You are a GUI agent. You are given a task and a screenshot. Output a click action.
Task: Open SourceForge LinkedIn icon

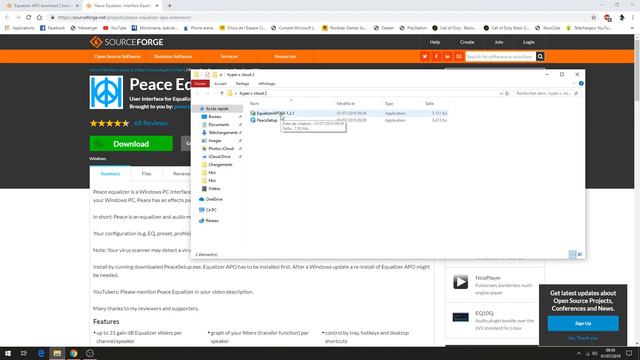[x=447, y=56]
